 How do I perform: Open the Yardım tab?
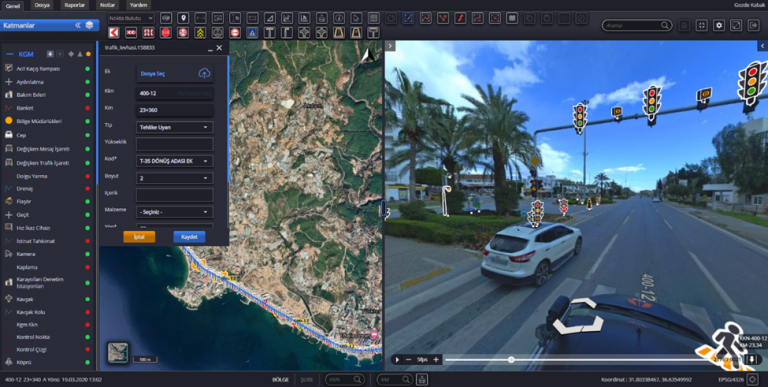(139, 5)
